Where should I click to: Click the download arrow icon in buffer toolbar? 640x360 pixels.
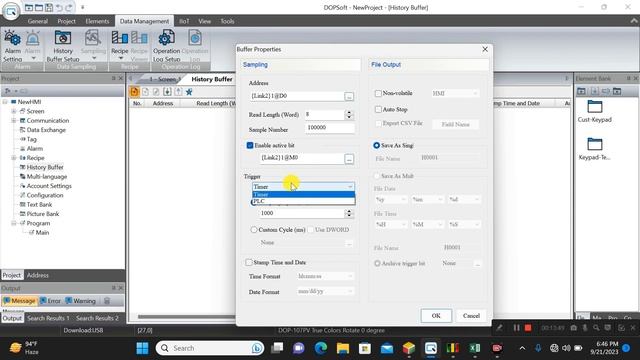[167, 92]
